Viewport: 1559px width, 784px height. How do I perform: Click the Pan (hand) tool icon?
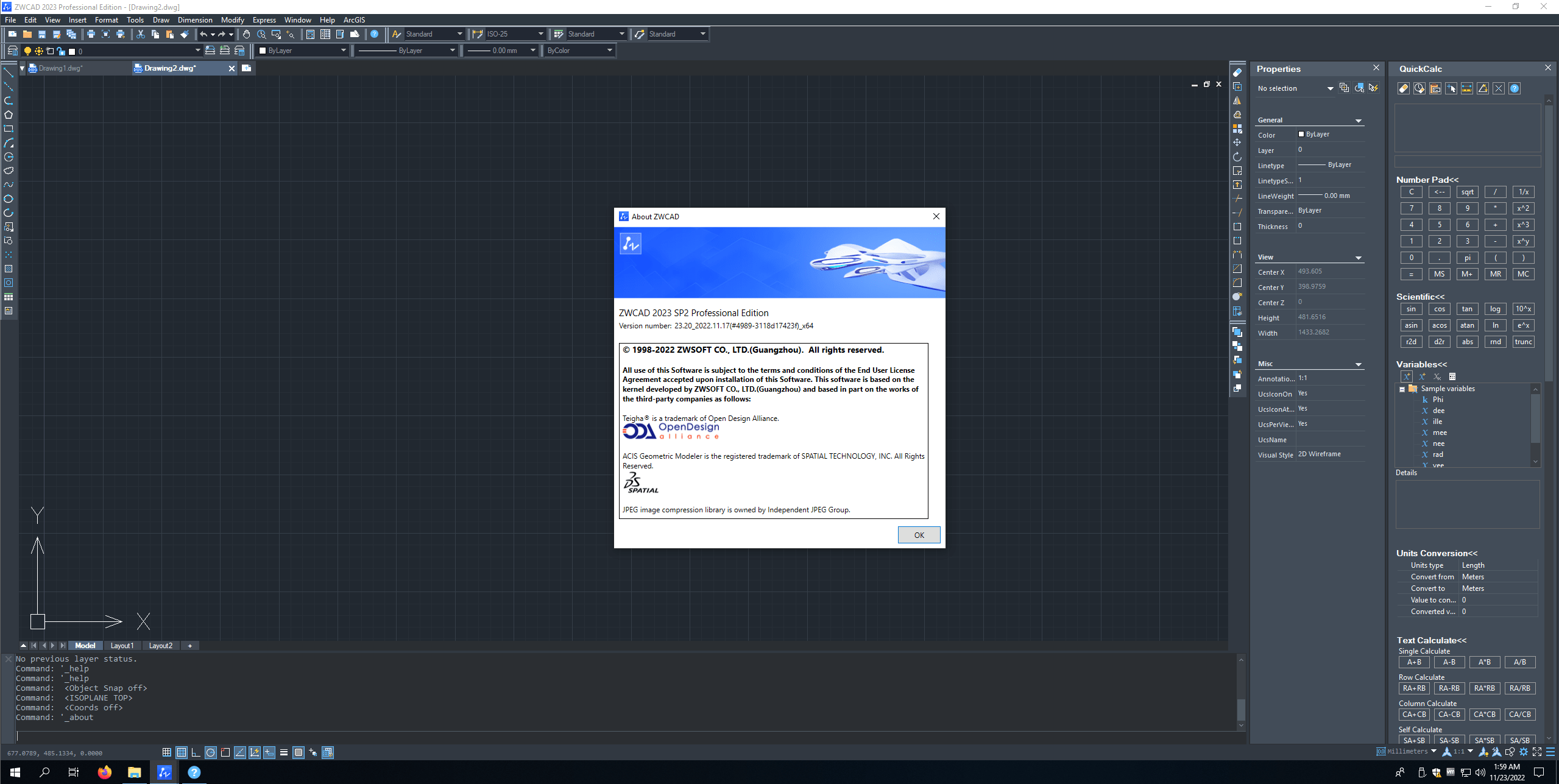(246, 34)
